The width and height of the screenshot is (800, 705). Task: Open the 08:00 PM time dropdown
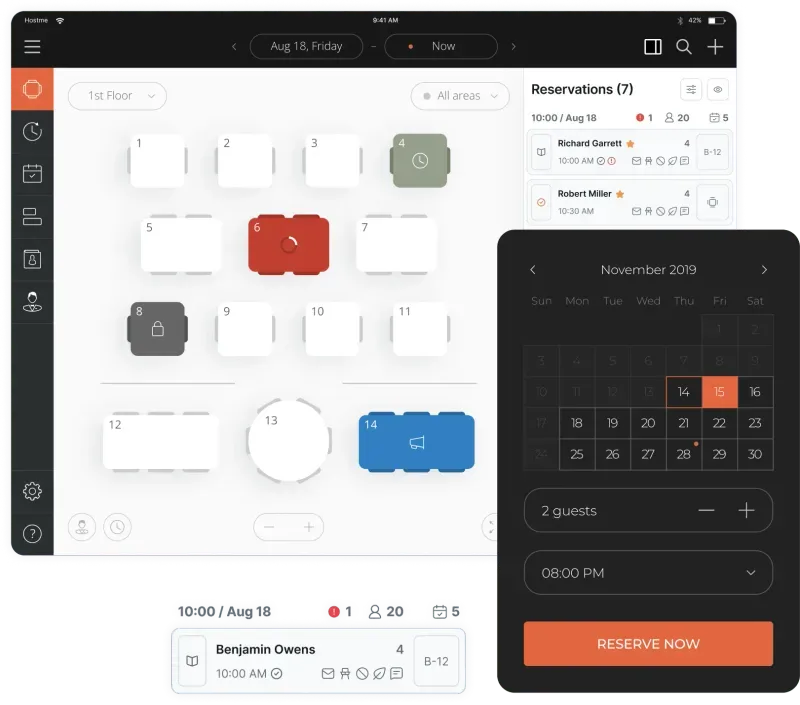tap(648, 572)
